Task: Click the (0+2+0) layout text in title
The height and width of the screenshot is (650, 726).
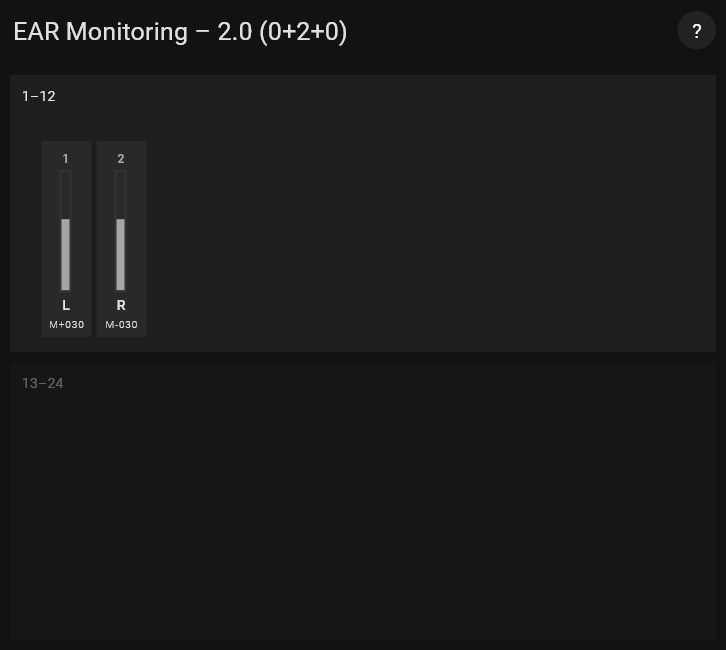Action: [x=303, y=31]
